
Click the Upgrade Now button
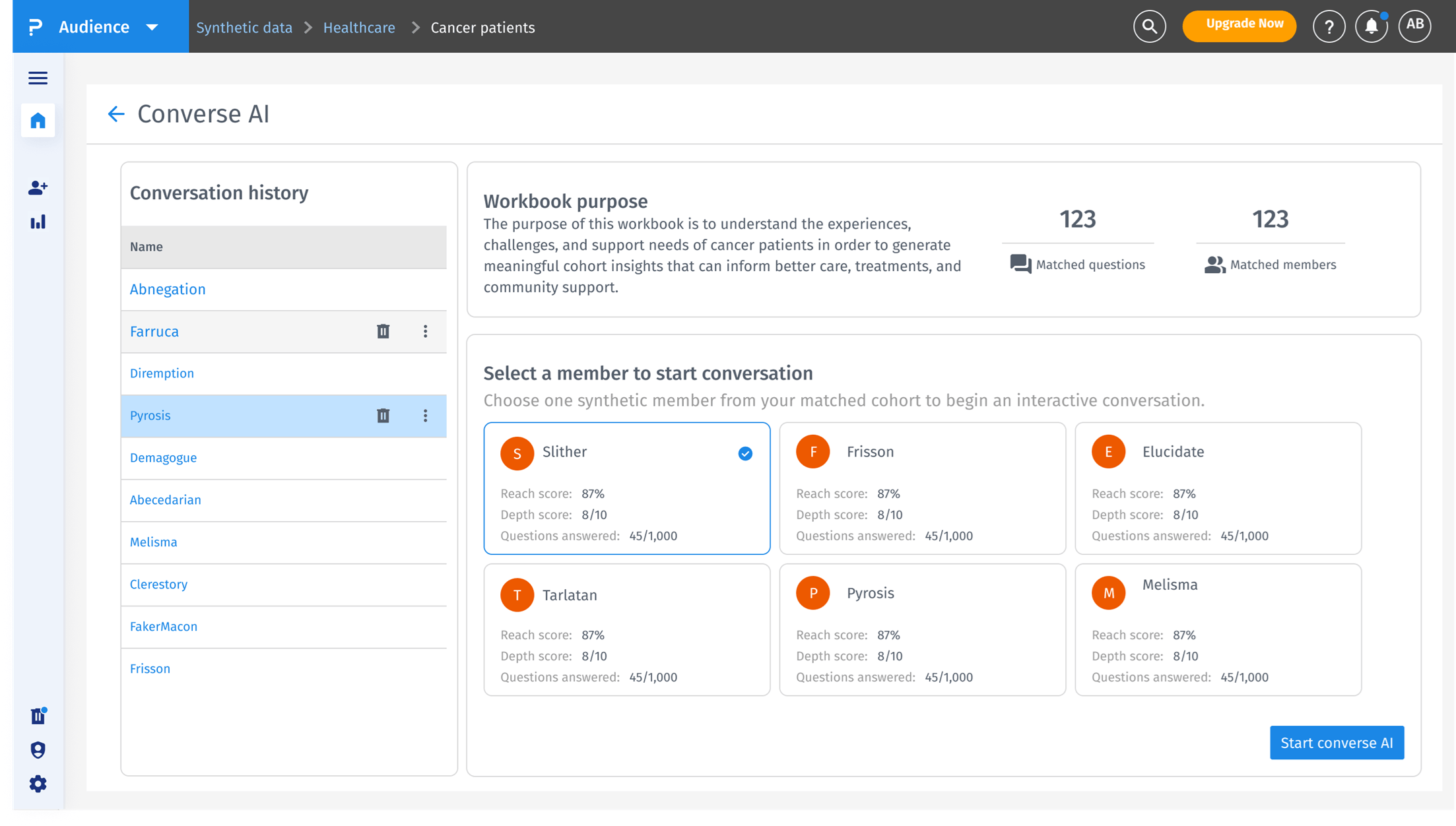(1239, 25)
